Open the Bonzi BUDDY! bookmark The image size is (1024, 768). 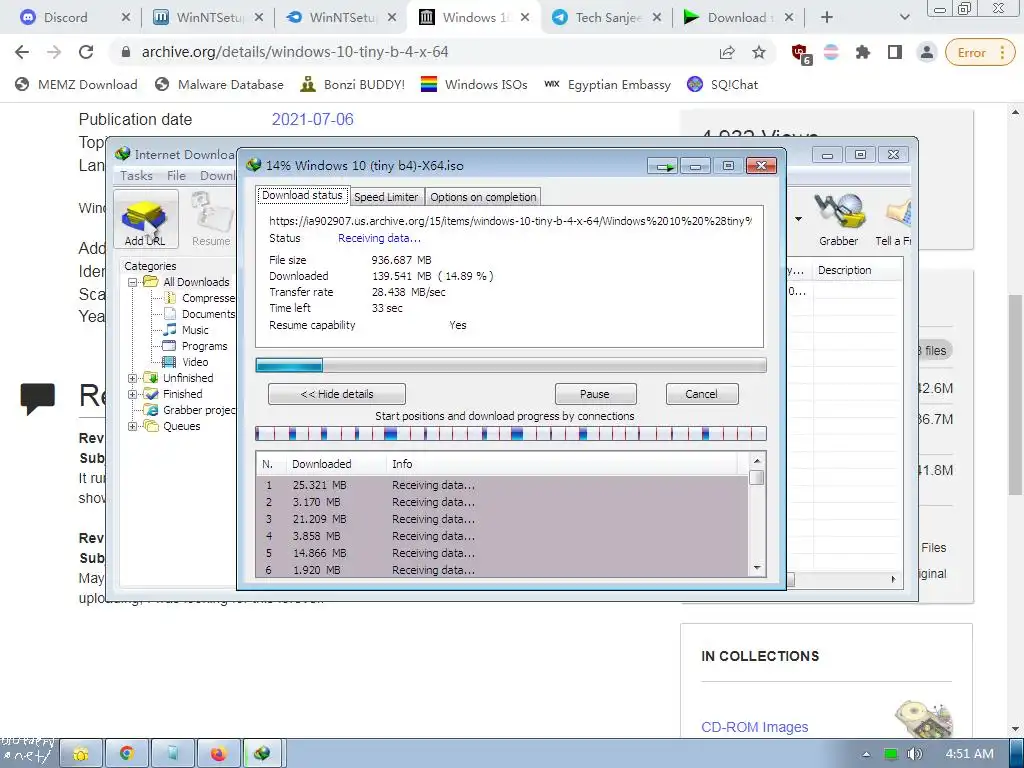[353, 84]
